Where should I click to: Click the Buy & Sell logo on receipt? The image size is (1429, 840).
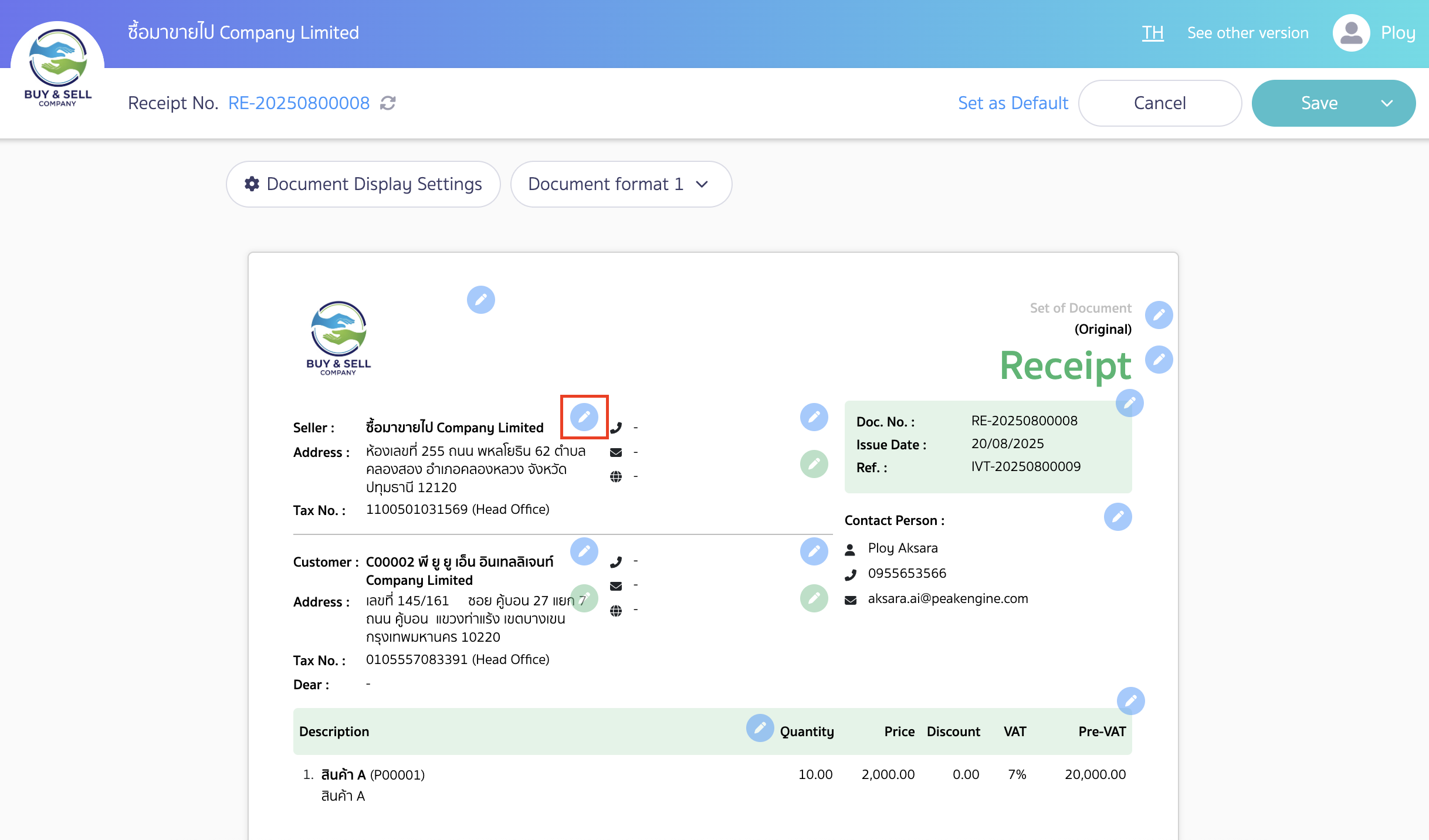tap(338, 338)
